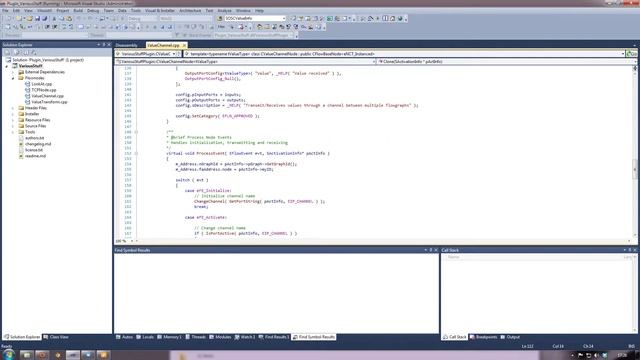Open the Breakpoints tab

[483, 337]
